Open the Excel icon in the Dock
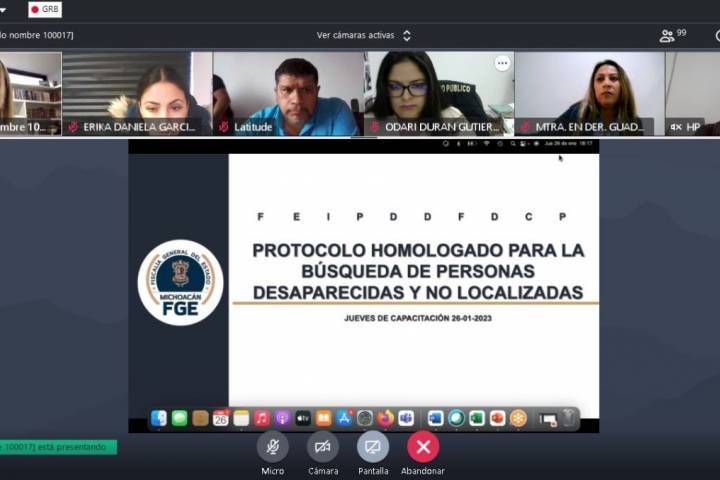The width and height of the screenshot is (720, 480). tap(477, 418)
